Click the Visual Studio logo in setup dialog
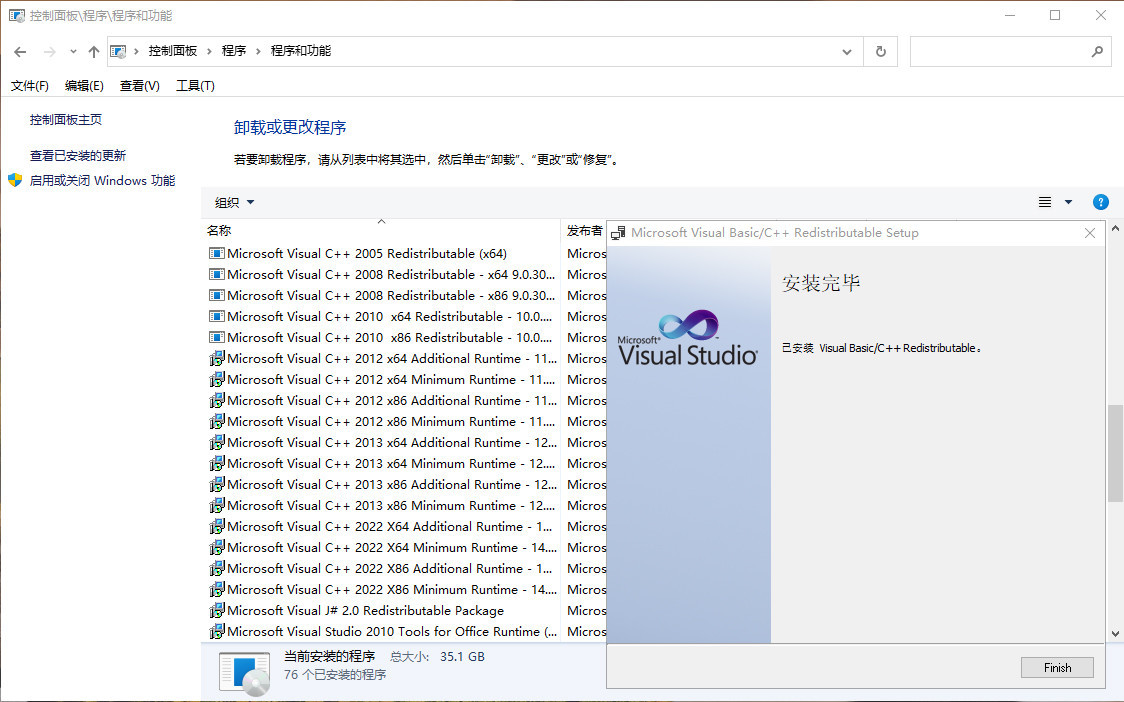The width and height of the screenshot is (1124, 702). tap(686, 335)
